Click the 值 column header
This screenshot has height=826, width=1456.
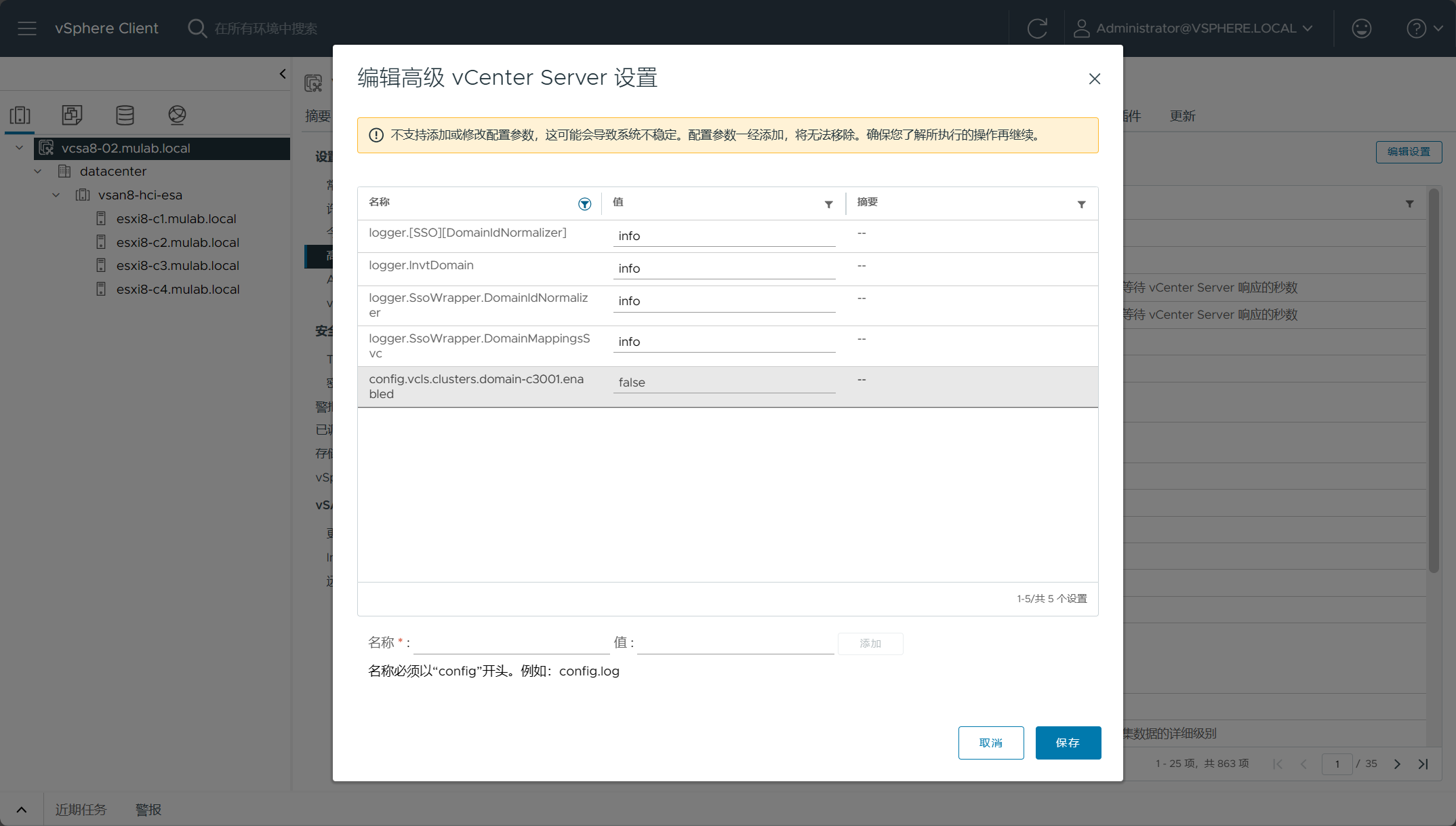(618, 202)
